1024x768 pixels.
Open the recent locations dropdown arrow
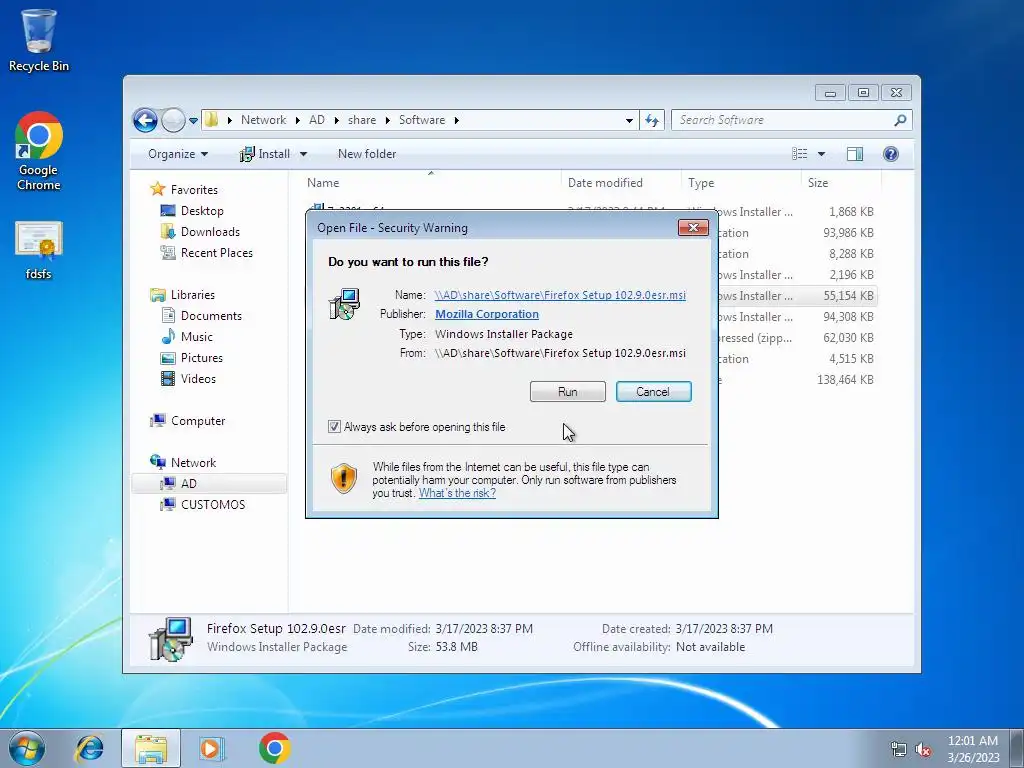click(193, 121)
